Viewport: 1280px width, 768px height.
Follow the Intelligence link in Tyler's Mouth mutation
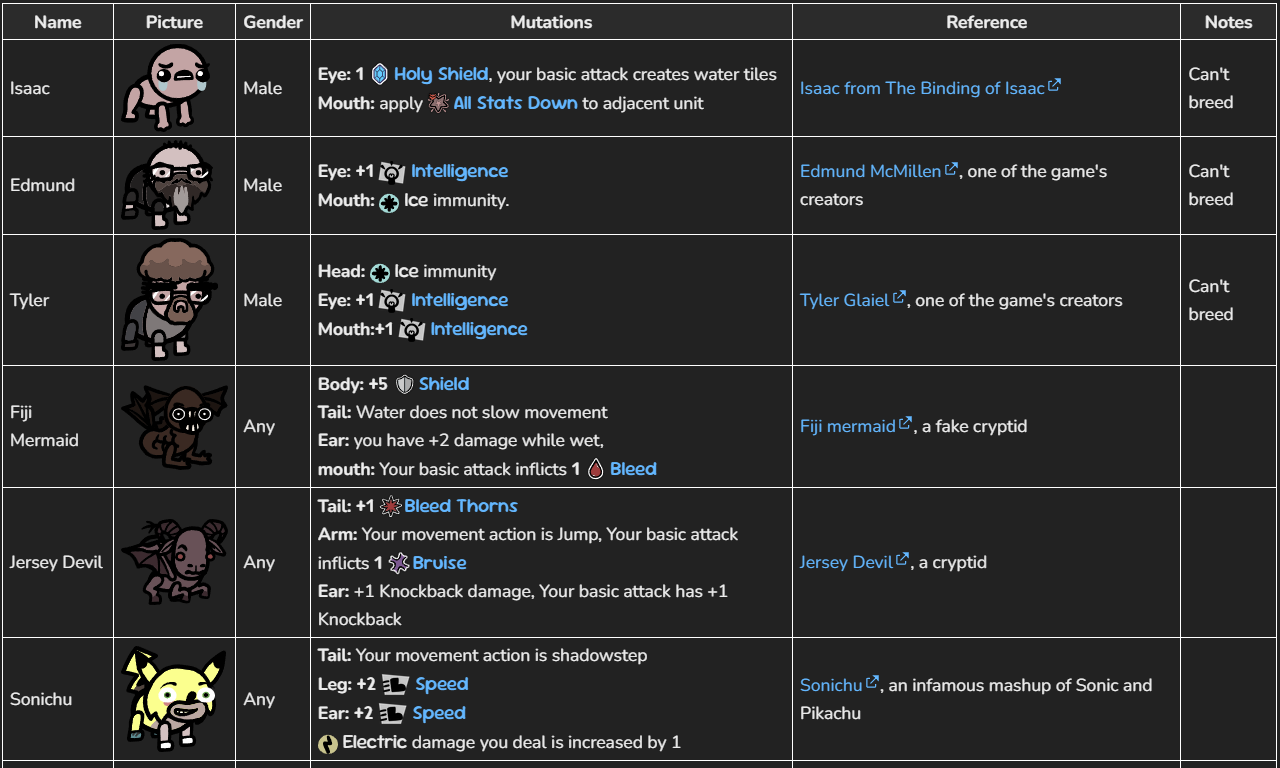[x=478, y=330]
